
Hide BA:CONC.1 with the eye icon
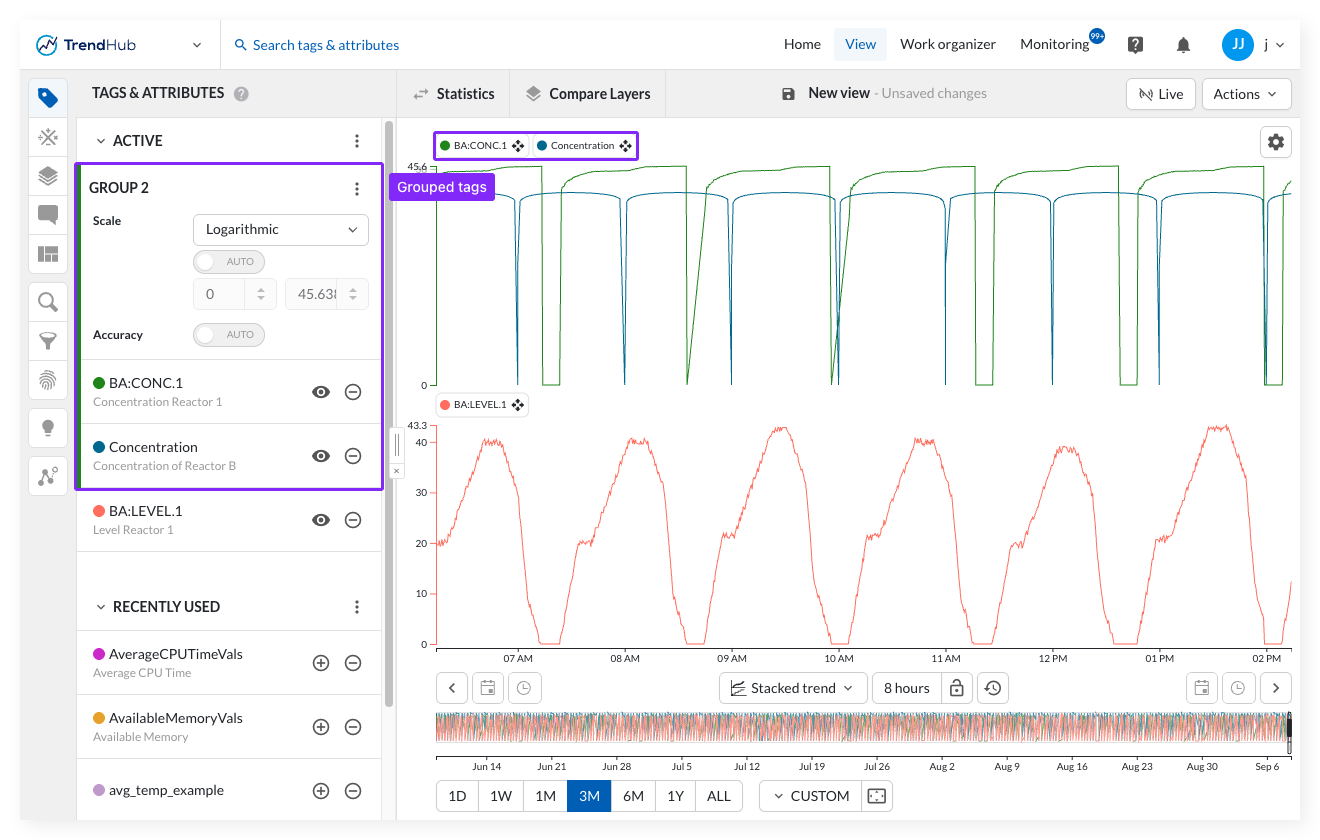321,392
